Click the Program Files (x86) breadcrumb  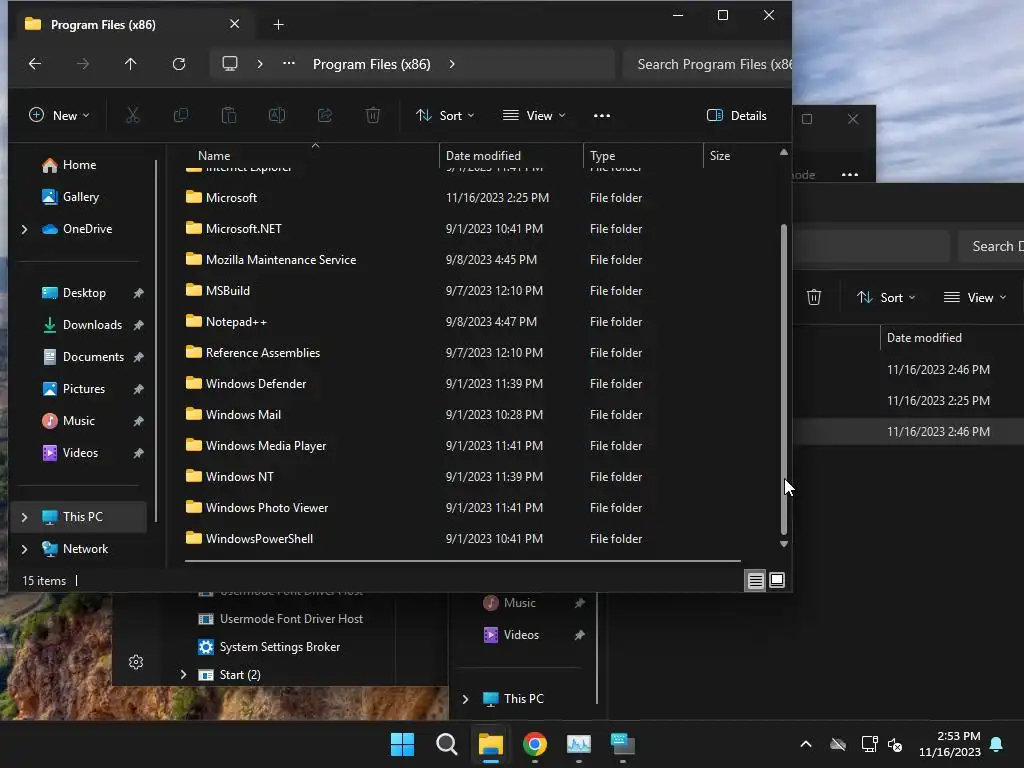tap(372, 64)
